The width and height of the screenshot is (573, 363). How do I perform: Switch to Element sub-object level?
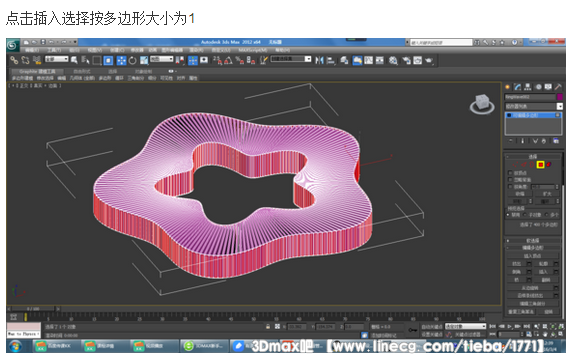(549, 165)
